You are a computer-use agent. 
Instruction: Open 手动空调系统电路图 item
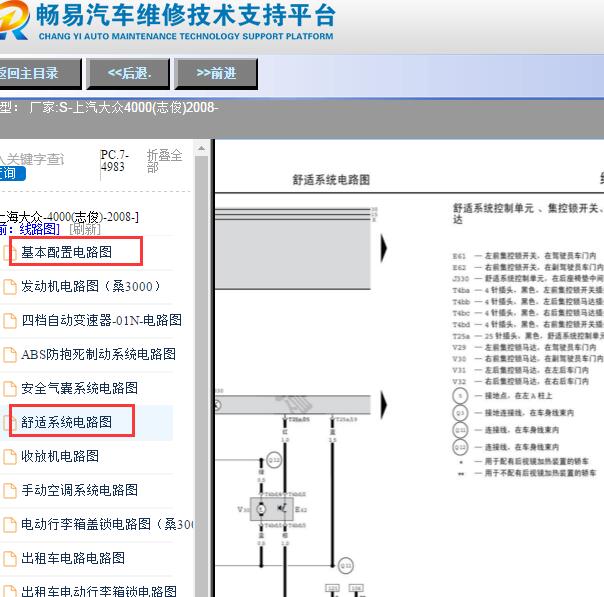point(79,490)
